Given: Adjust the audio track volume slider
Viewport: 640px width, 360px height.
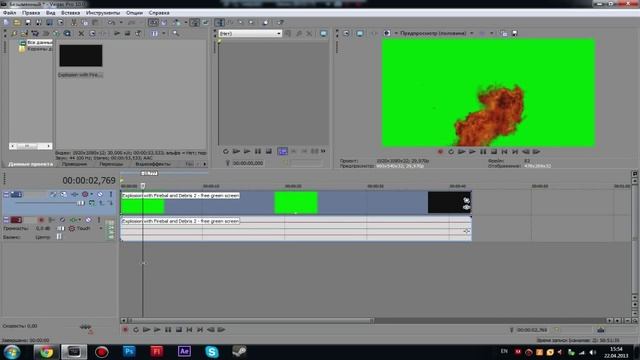Looking at the screenshot, I should [x=60, y=229].
